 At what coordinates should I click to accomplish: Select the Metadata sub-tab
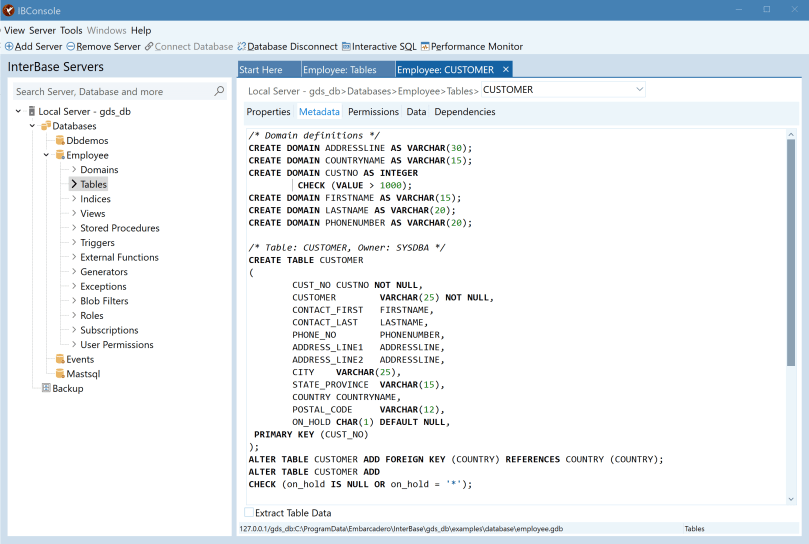coord(319,111)
